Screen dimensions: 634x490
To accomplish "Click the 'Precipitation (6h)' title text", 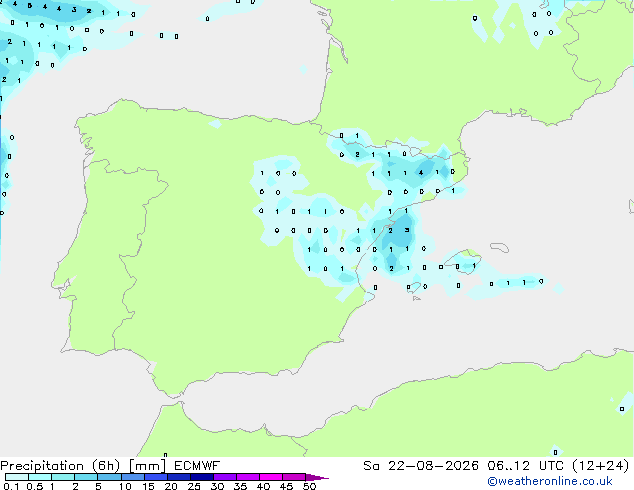I will 60,466.
